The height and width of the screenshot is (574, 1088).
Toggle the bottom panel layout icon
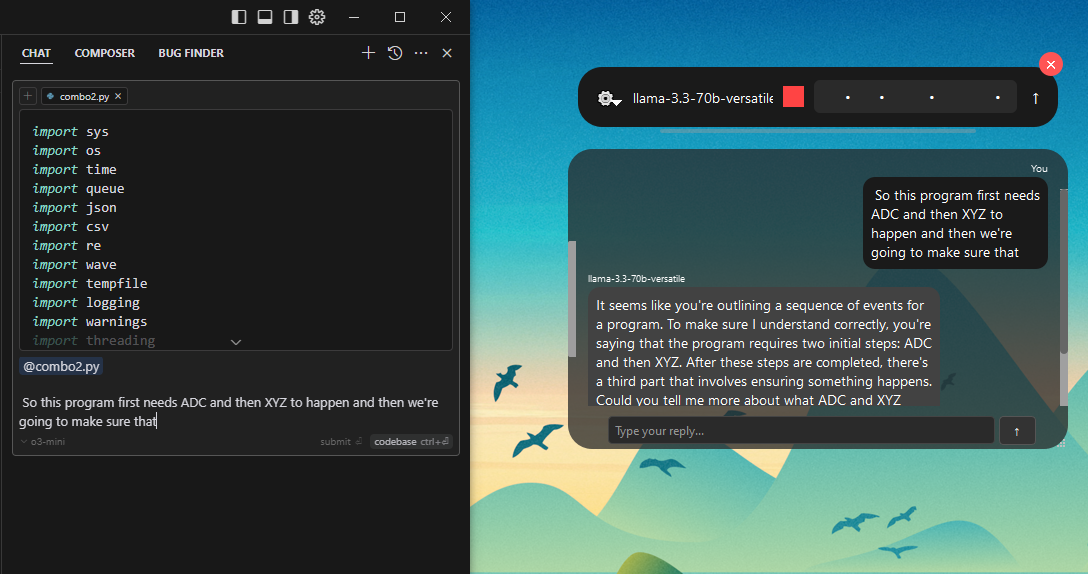tap(264, 17)
